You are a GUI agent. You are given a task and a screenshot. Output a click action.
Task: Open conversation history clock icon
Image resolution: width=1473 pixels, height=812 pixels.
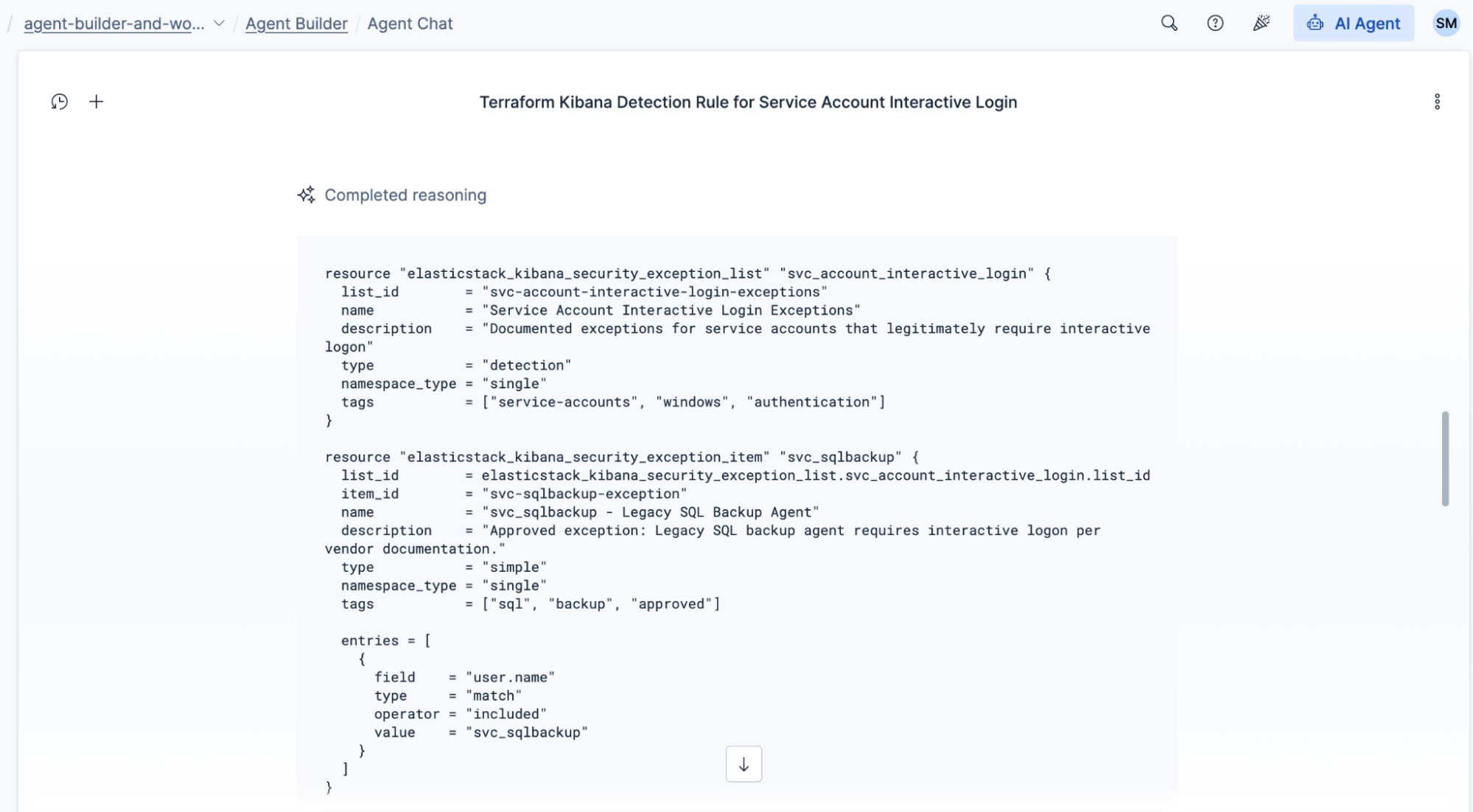[60, 102]
